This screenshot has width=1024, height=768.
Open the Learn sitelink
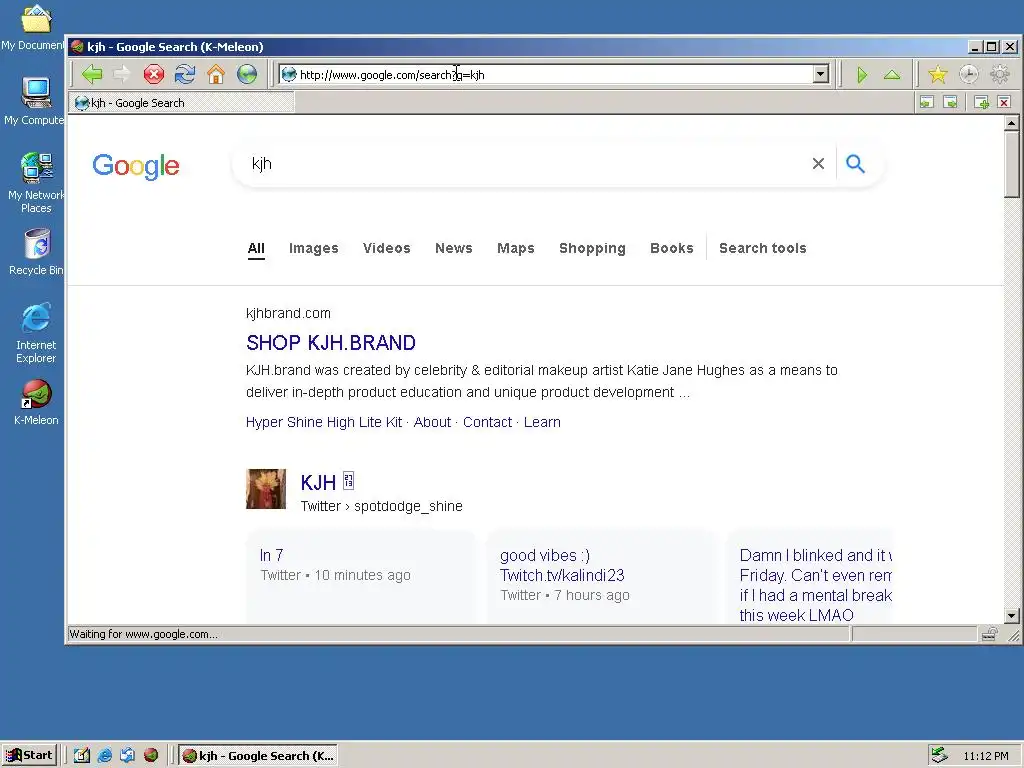pyautogui.click(x=542, y=422)
